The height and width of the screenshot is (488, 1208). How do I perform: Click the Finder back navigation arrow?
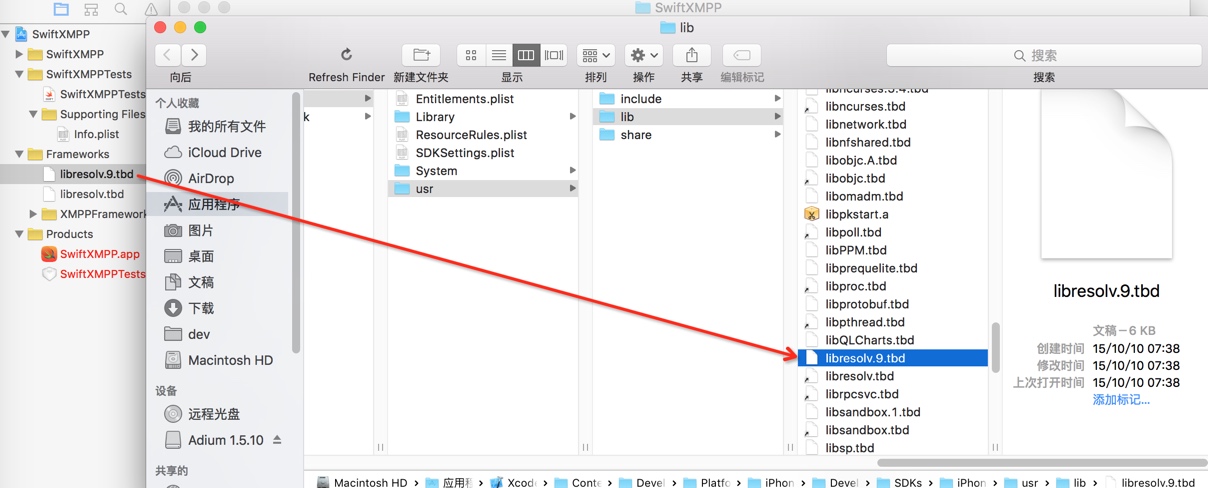(168, 55)
